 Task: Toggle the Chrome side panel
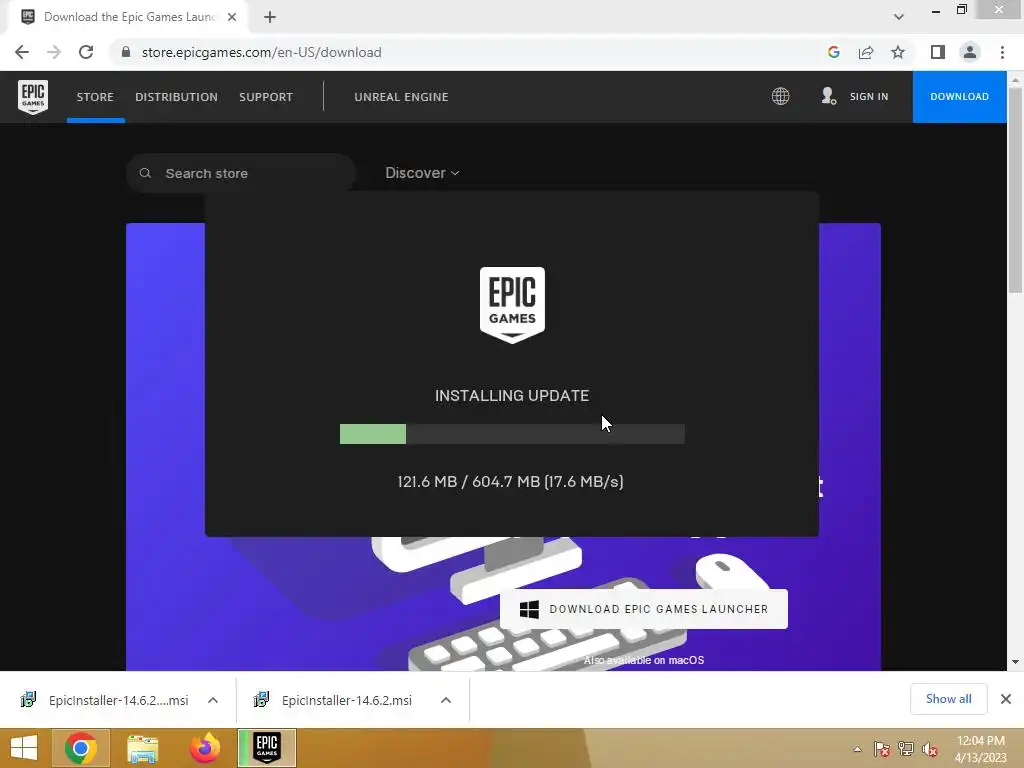point(938,52)
